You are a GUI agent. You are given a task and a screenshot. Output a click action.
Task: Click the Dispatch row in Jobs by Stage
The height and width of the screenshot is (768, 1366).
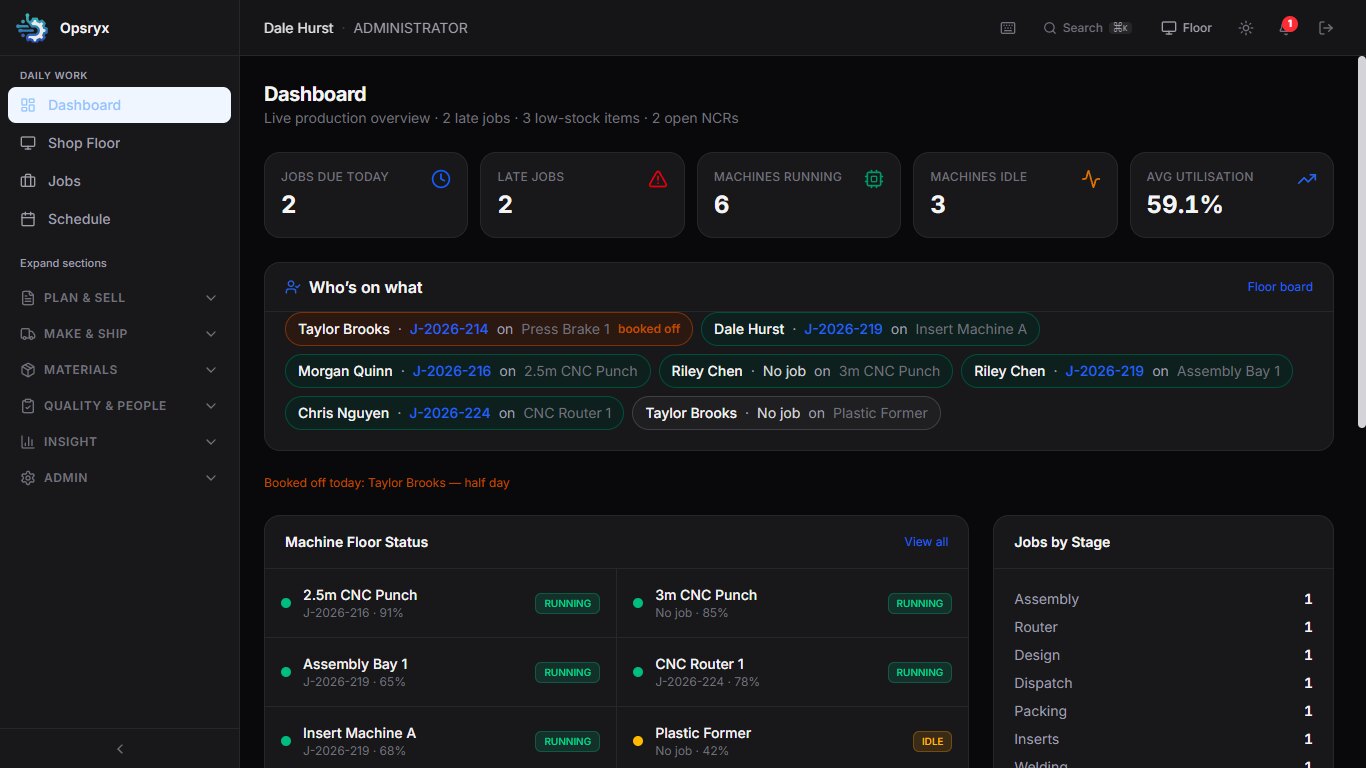pyautogui.click(x=1163, y=683)
